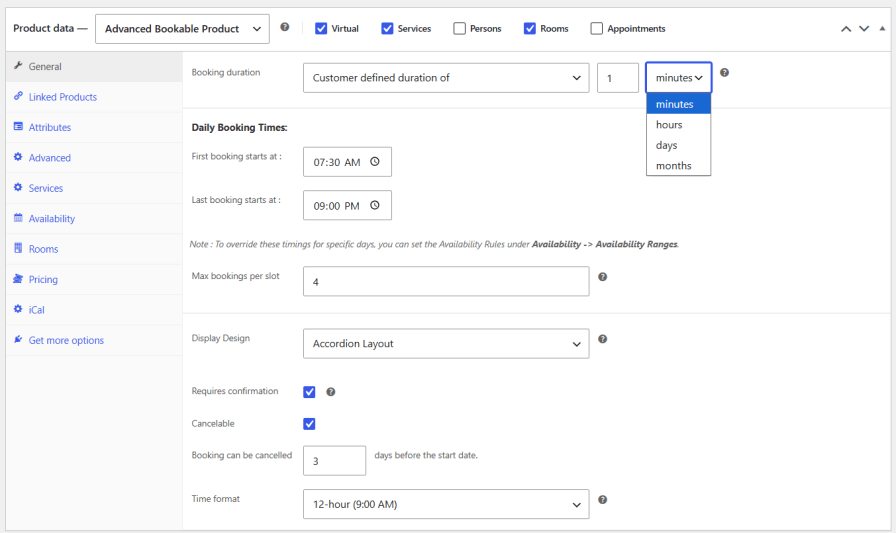Click the booking duration number field

tap(618, 78)
